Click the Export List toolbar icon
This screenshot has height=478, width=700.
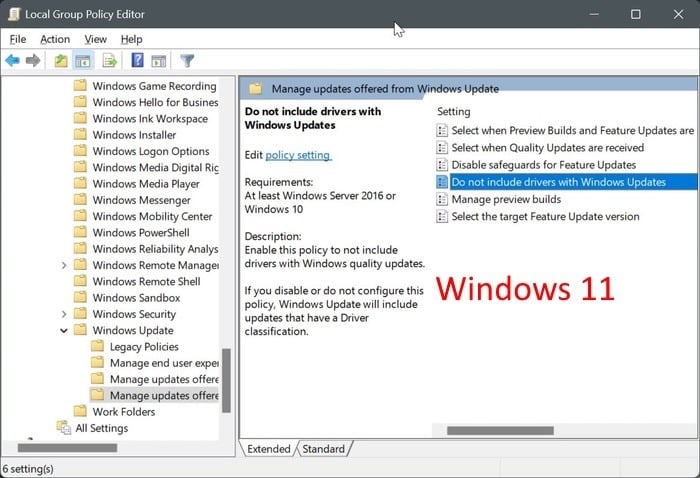tap(109, 61)
